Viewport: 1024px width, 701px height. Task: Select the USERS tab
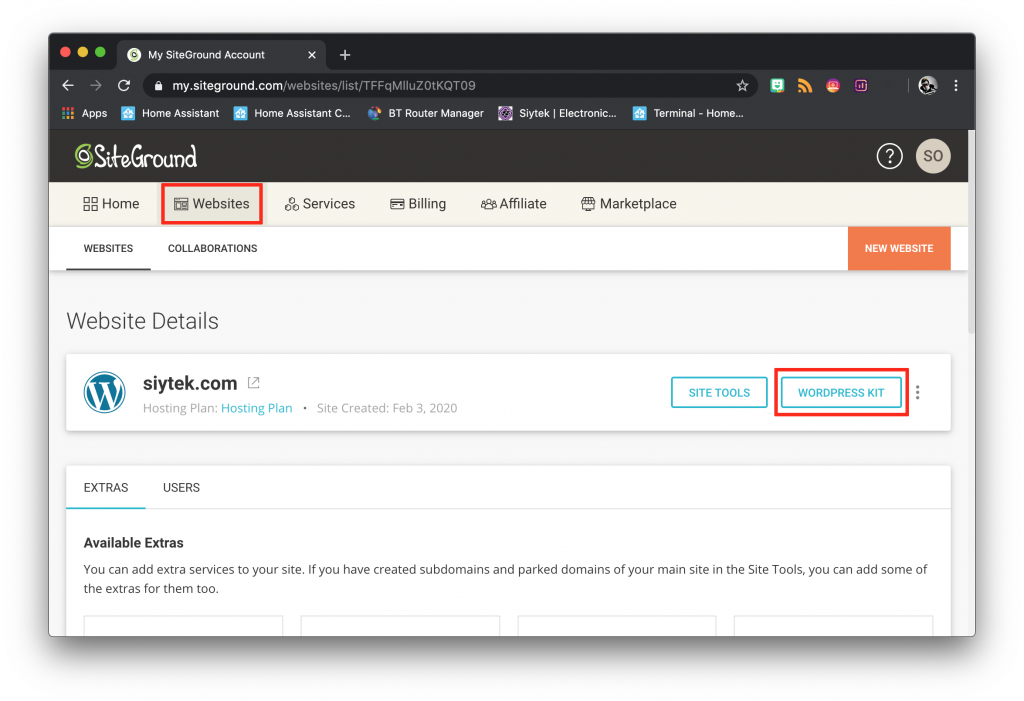tap(182, 487)
